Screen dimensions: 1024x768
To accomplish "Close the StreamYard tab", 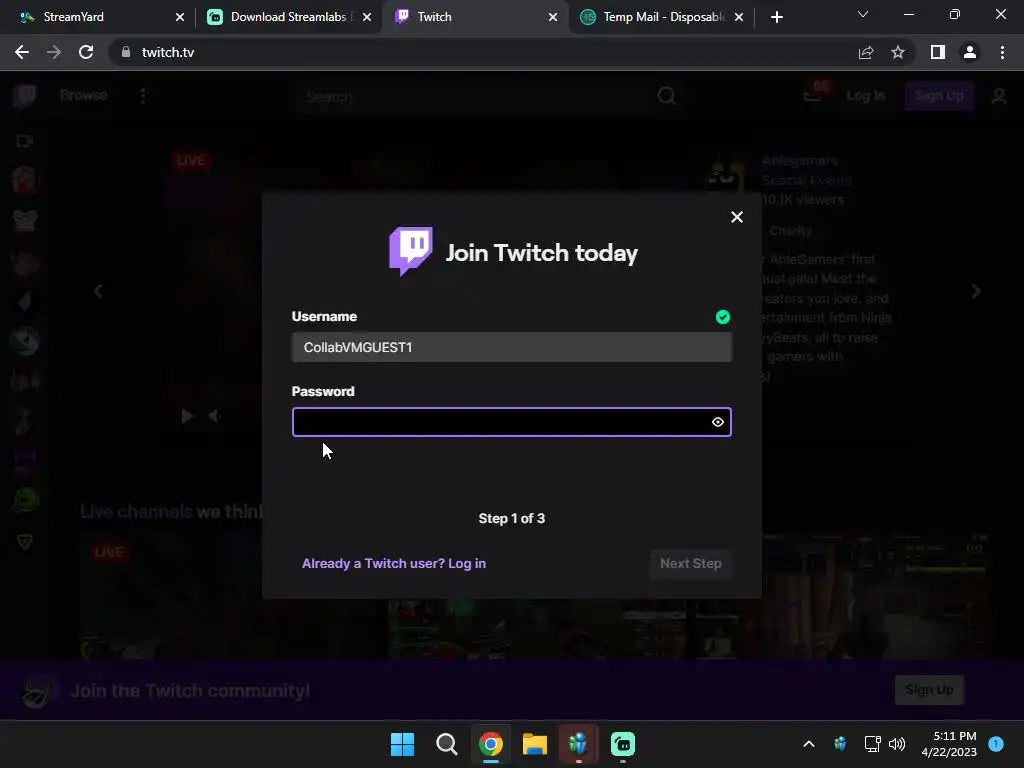I will tap(180, 17).
